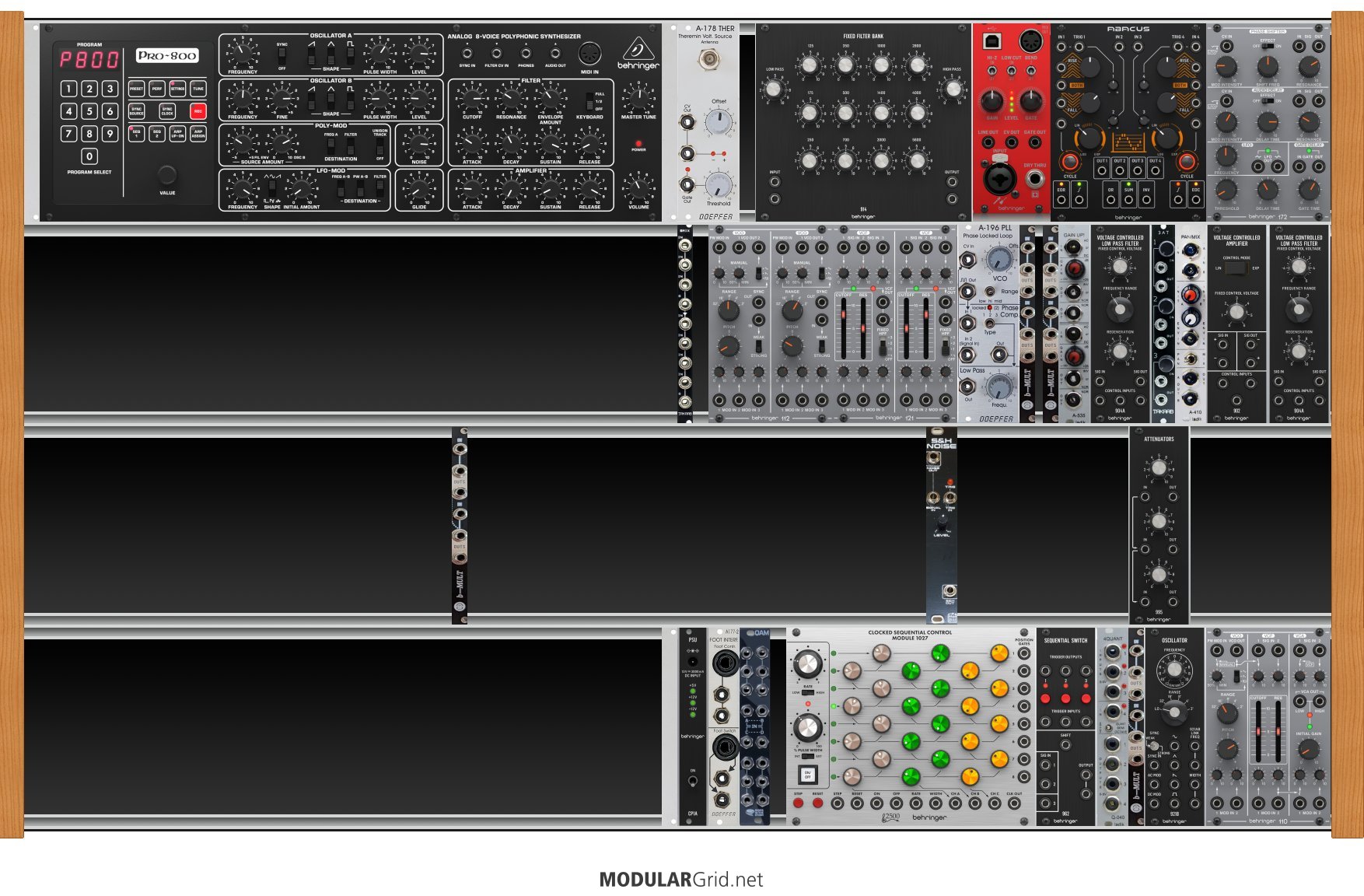Click the CLK OUT jack on module 1027
This screenshot has width=1364, height=896.
[x=1014, y=804]
